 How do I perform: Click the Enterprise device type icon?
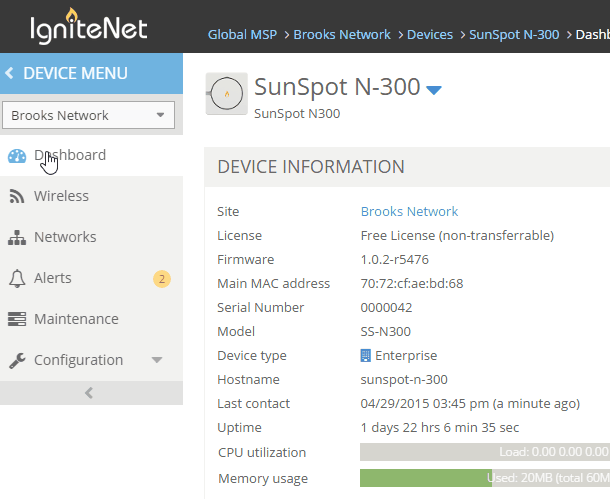366,355
